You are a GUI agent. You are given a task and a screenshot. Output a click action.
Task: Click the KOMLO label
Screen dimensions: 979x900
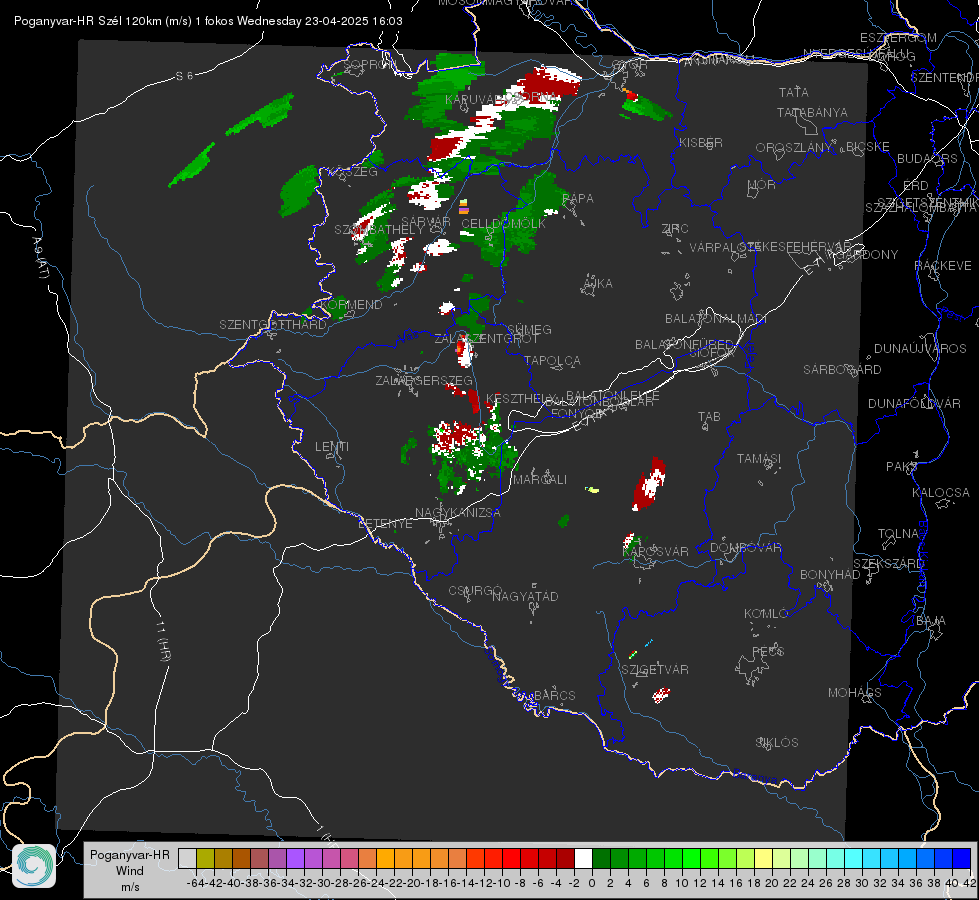tap(765, 614)
